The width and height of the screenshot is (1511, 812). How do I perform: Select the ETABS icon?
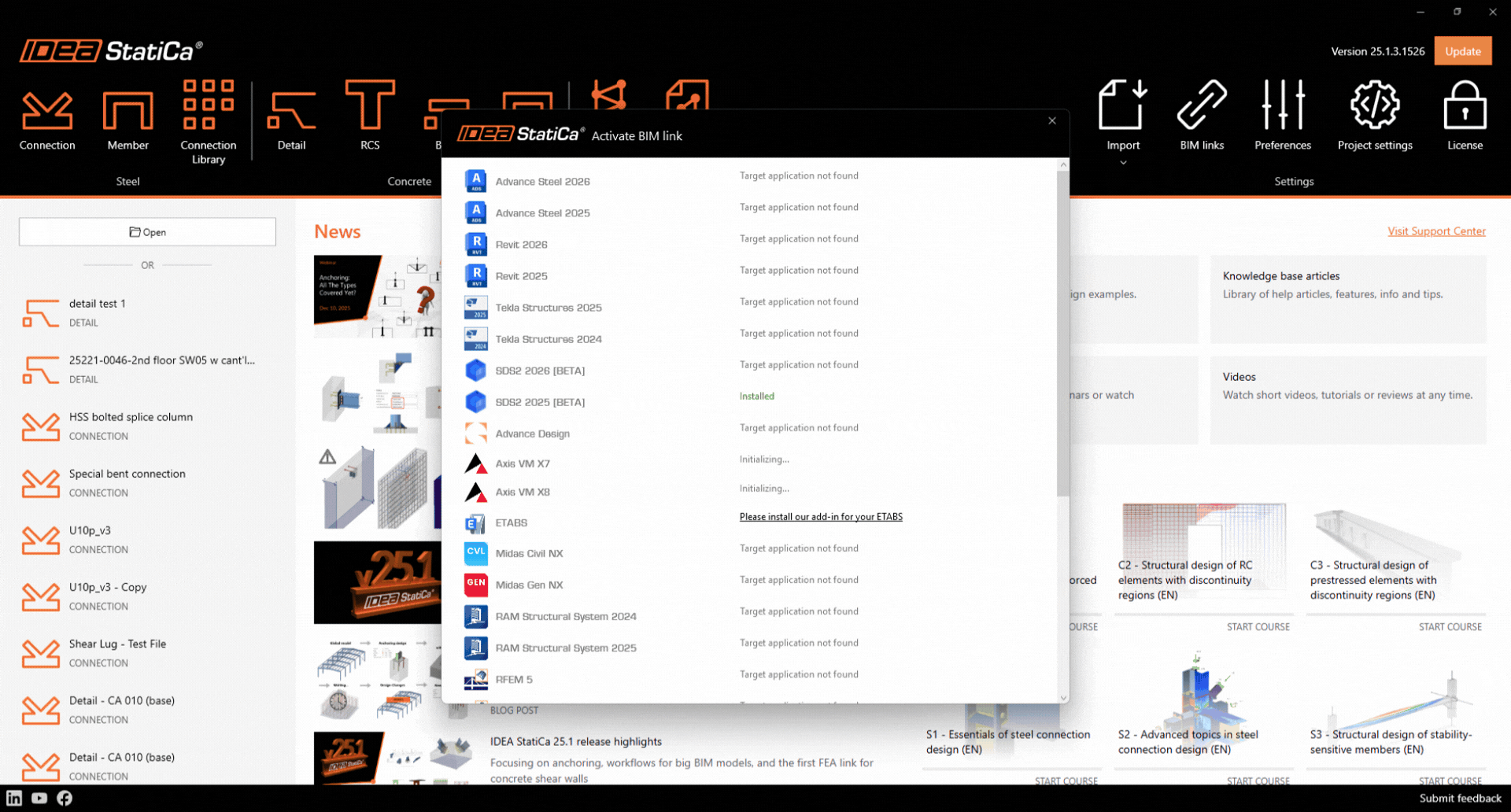click(x=475, y=522)
